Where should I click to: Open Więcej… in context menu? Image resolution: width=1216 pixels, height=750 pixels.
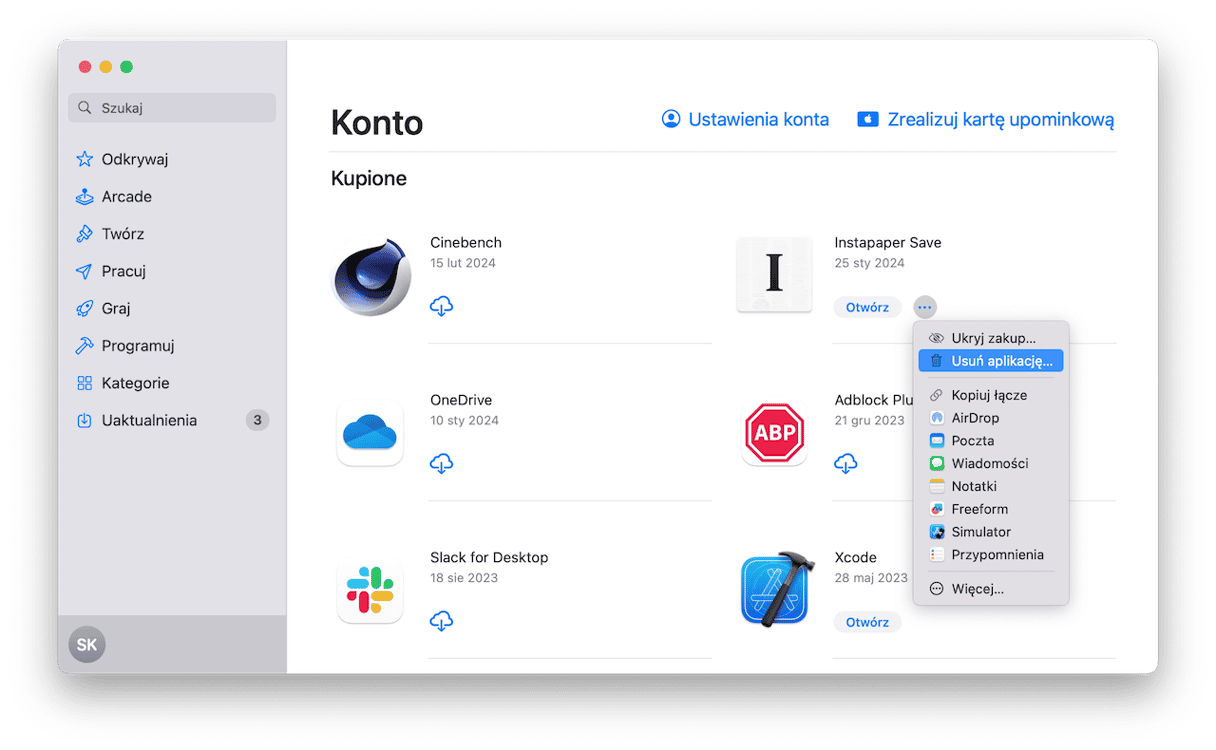(991, 589)
